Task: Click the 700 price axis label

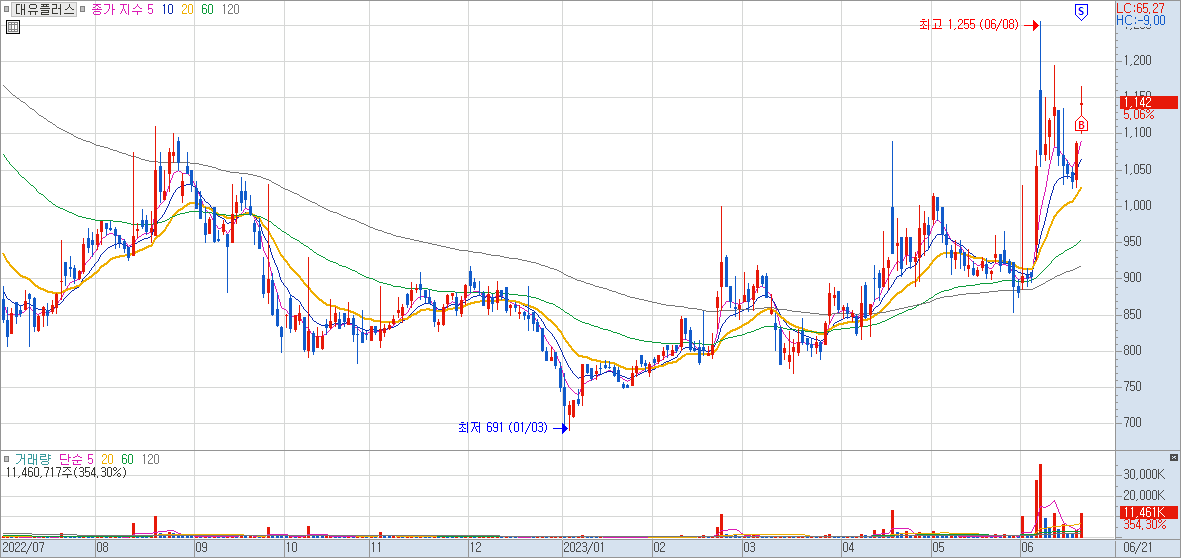Action: coord(1131,422)
